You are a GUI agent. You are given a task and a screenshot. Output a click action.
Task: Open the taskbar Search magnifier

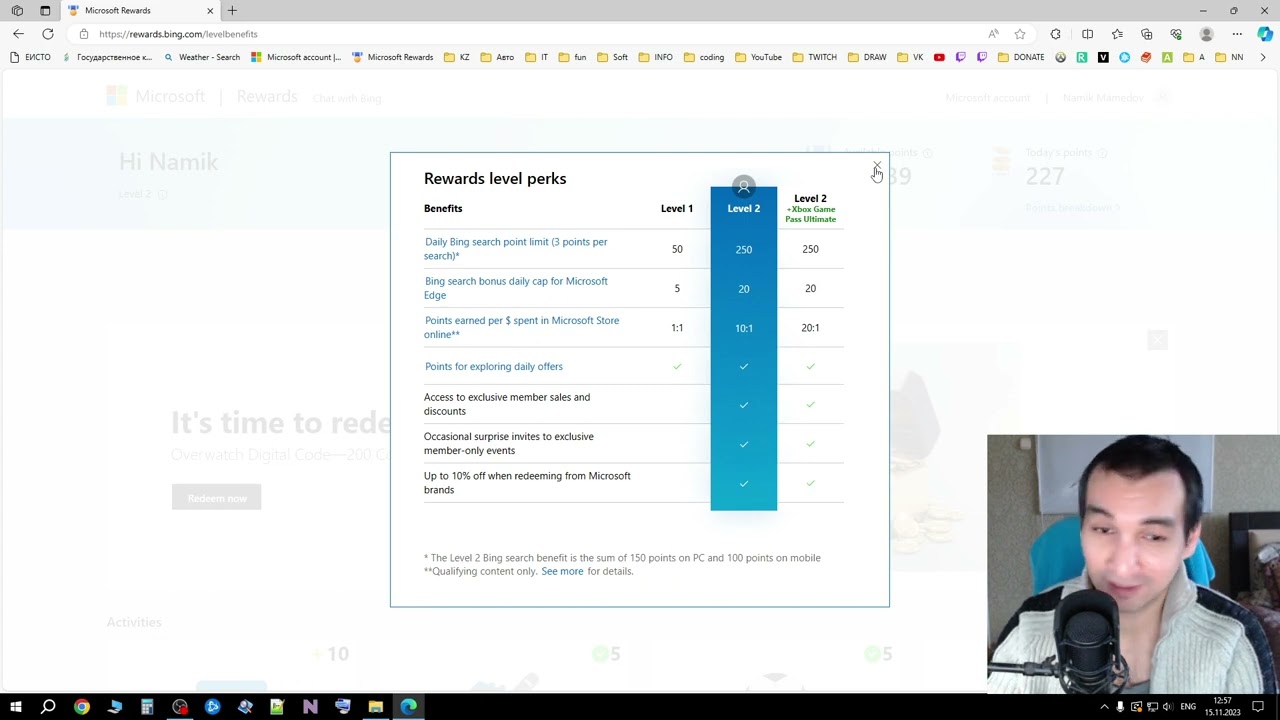pyautogui.click(x=48, y=707)
